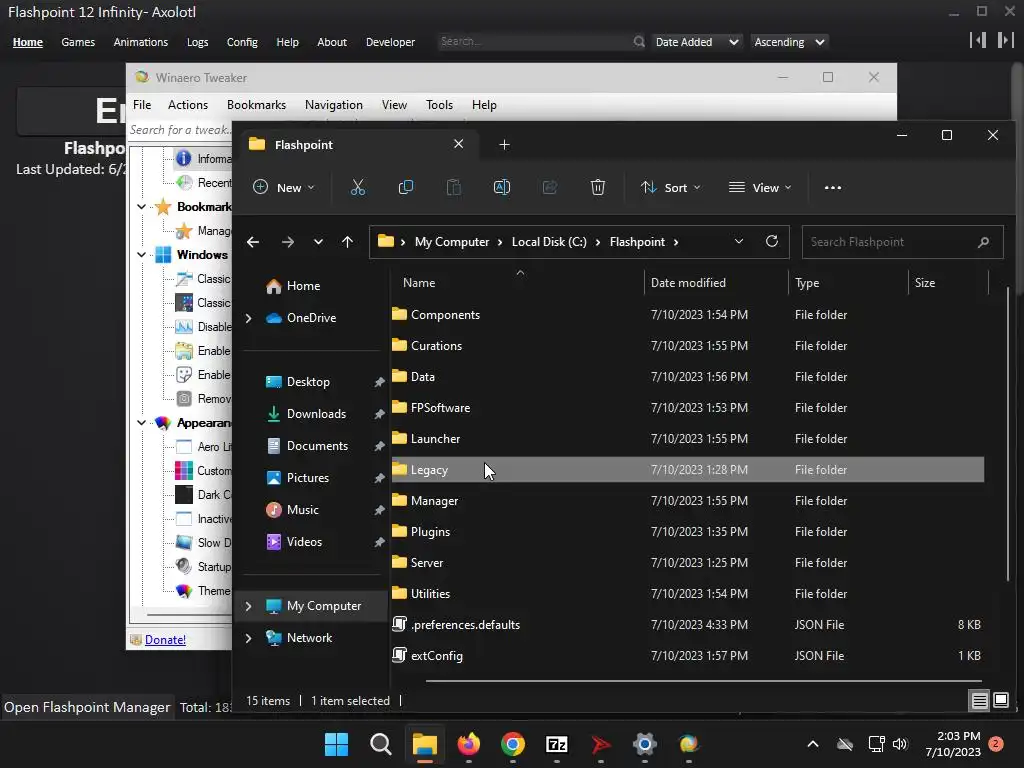Open recent locations dropdown arrow
The image size is (1024, 768).
pos(318,242)
